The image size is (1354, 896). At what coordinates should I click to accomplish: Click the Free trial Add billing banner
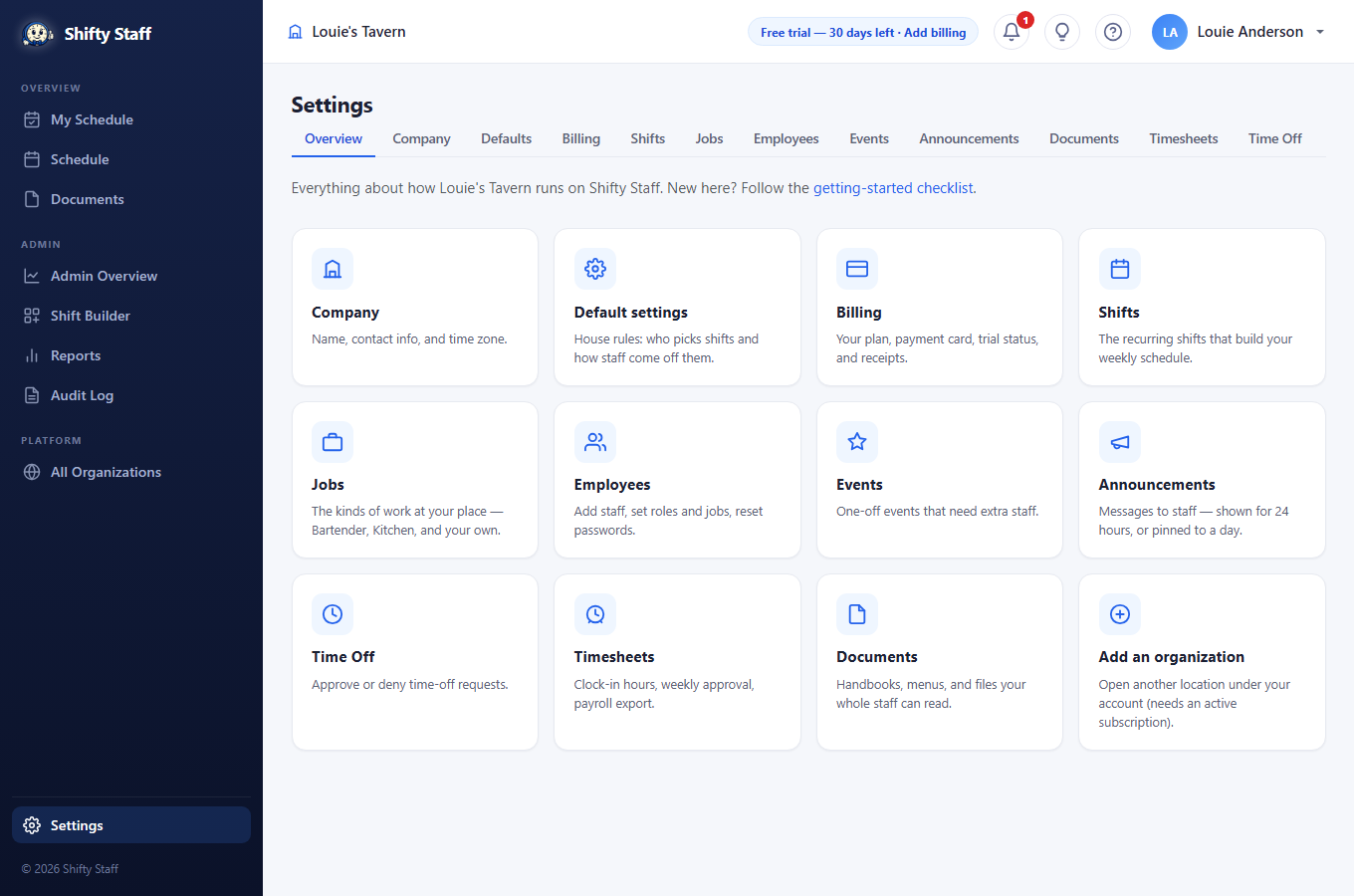(863, 32)
